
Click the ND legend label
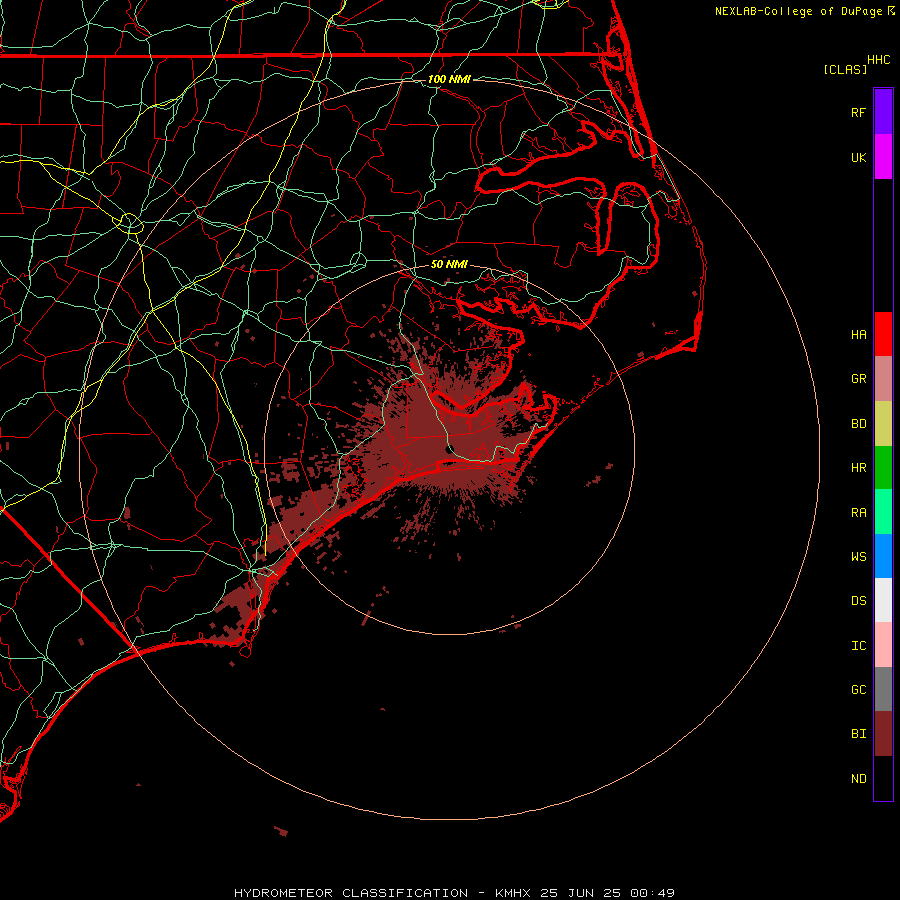tap(858, 779)
